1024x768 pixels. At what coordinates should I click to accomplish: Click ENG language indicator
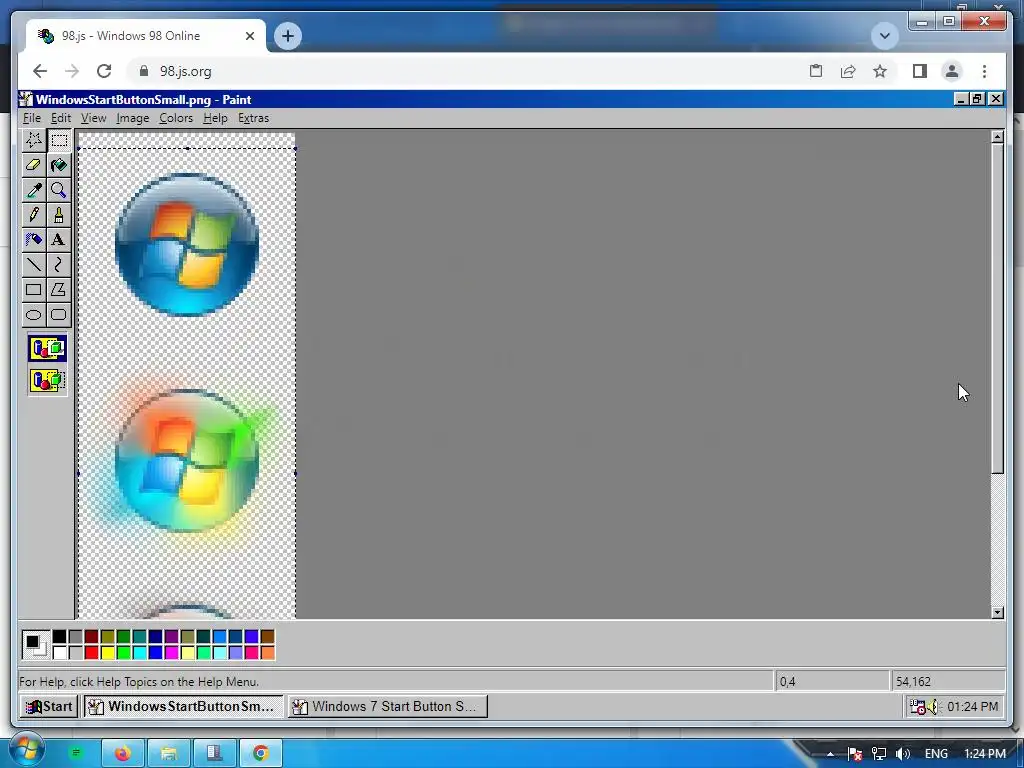click(936, 754)
